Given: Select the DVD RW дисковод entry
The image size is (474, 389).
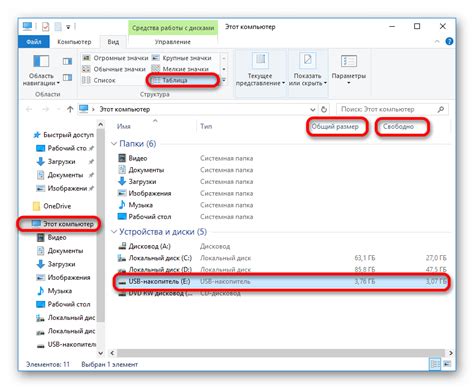Looking at the screenshot, I should click(155, 293).
